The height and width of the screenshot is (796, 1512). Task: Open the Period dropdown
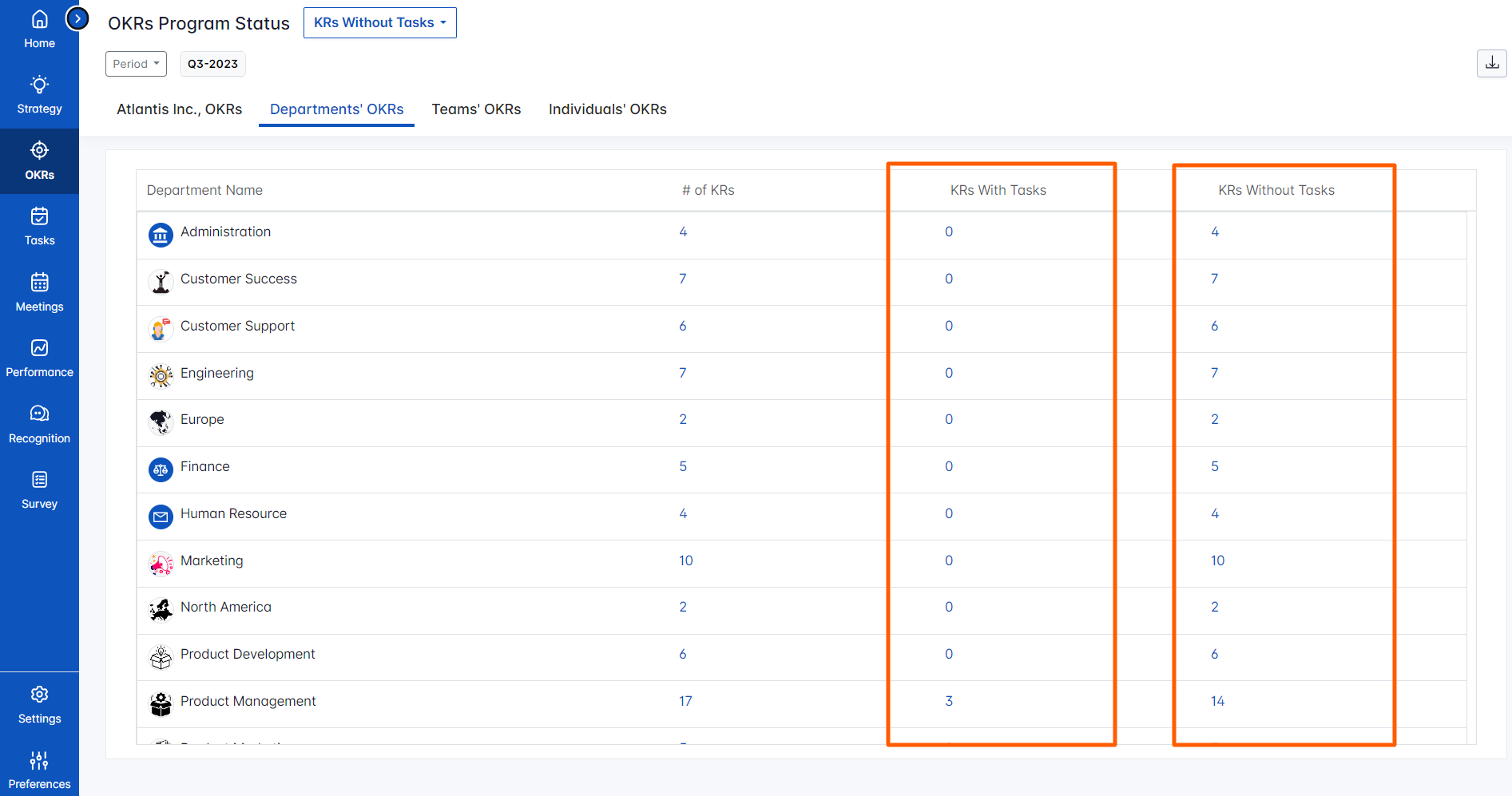pos(136,64)
